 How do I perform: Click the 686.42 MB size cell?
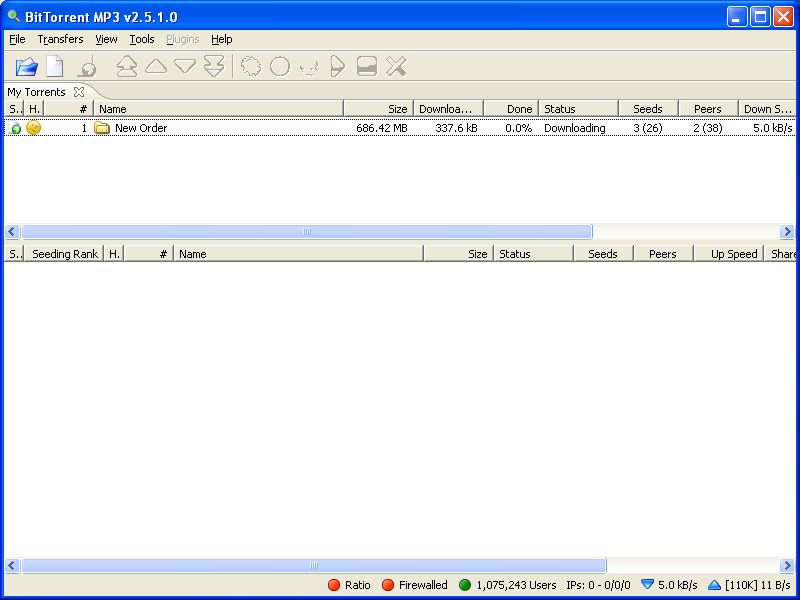pos(382,128)
